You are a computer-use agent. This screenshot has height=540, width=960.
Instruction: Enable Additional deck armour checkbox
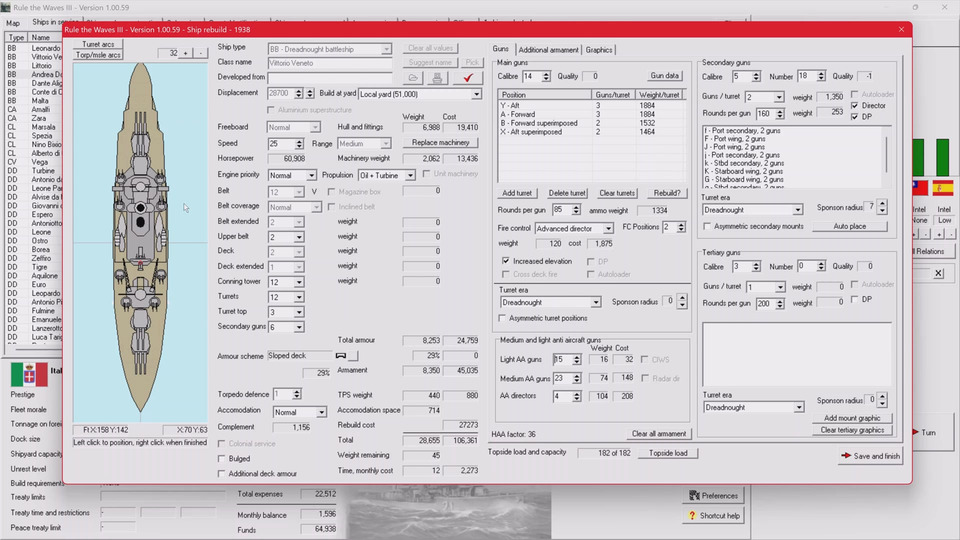[x=222, y=474]
